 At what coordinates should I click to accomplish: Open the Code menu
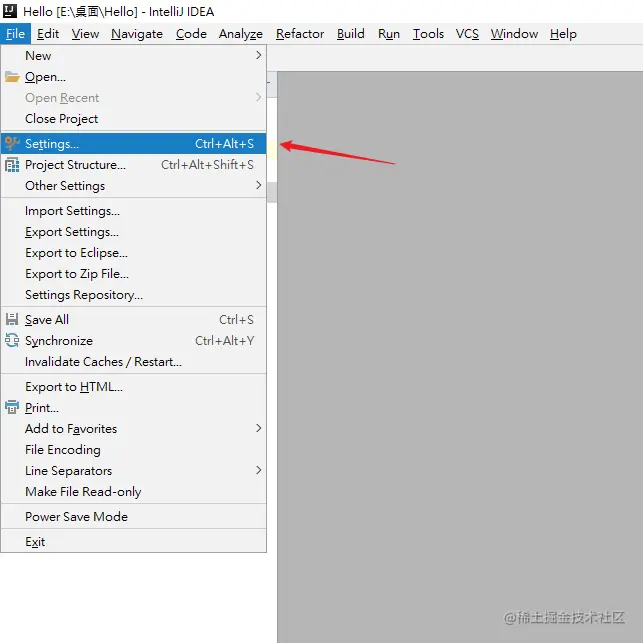pos(191,34)
